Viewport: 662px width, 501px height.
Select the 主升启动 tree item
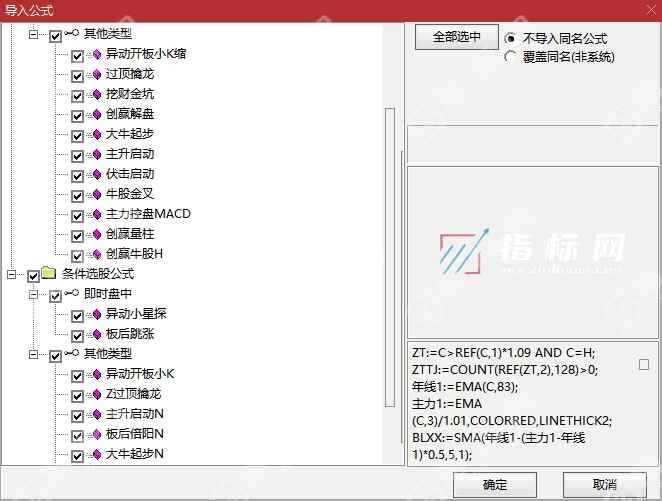click(x=129, y=154)
